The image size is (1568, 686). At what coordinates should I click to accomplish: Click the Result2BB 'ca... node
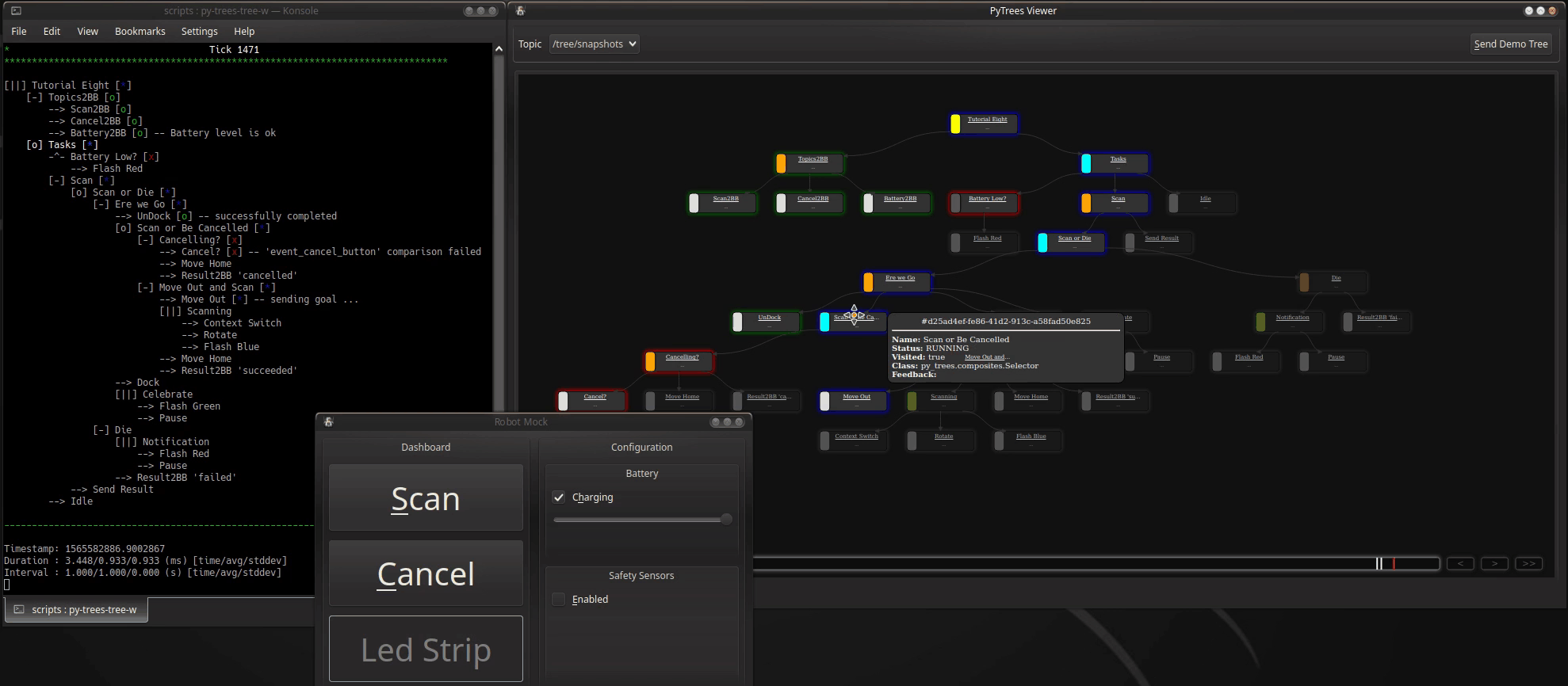[766, 401]
